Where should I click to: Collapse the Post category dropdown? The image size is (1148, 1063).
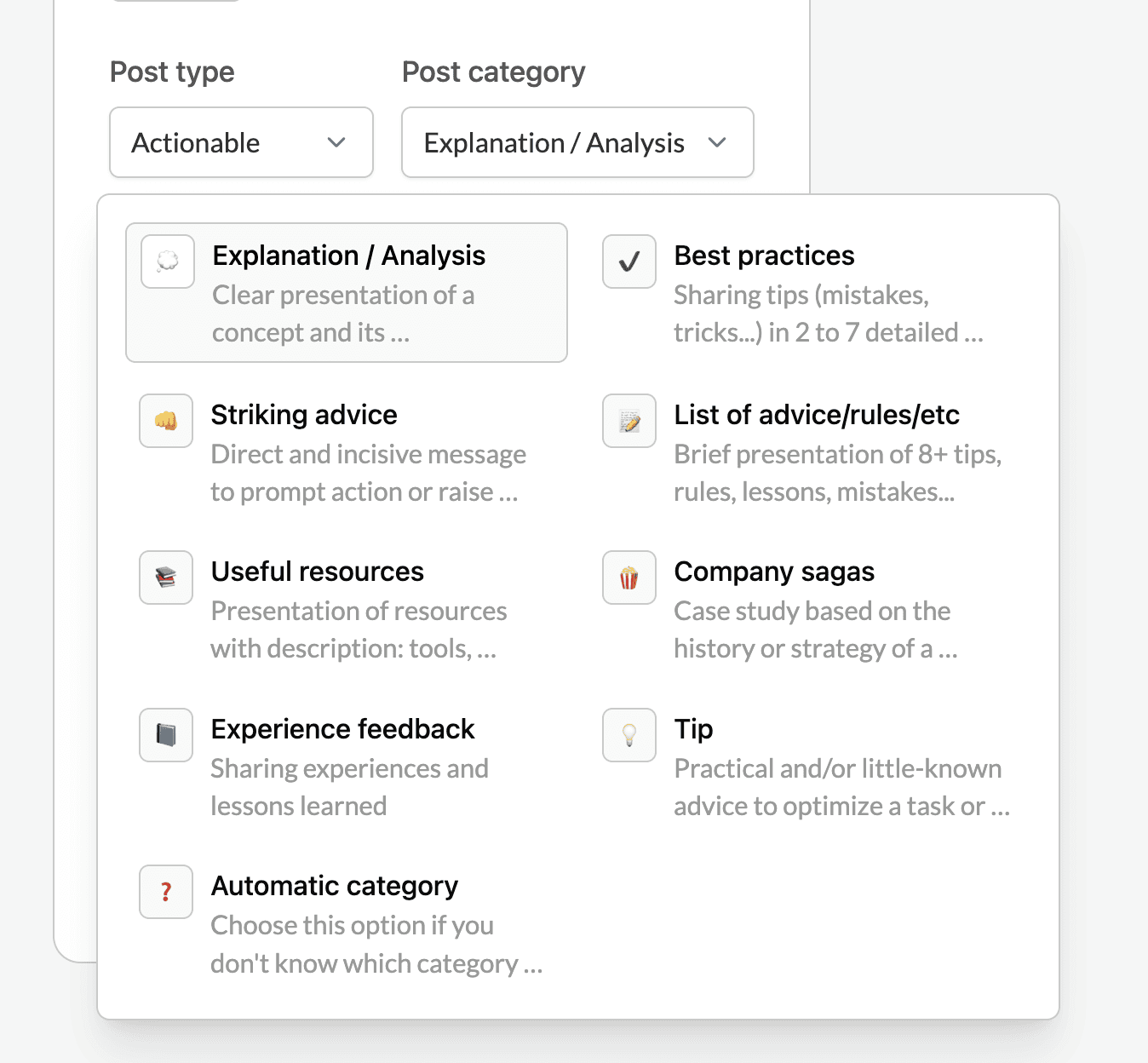(577, 142)
